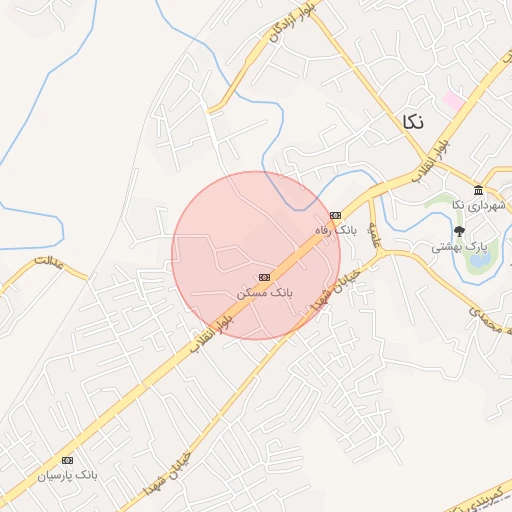Click the بانک مسکن text label
Viewport: 512px width, 512px height.
click(265, 293)
